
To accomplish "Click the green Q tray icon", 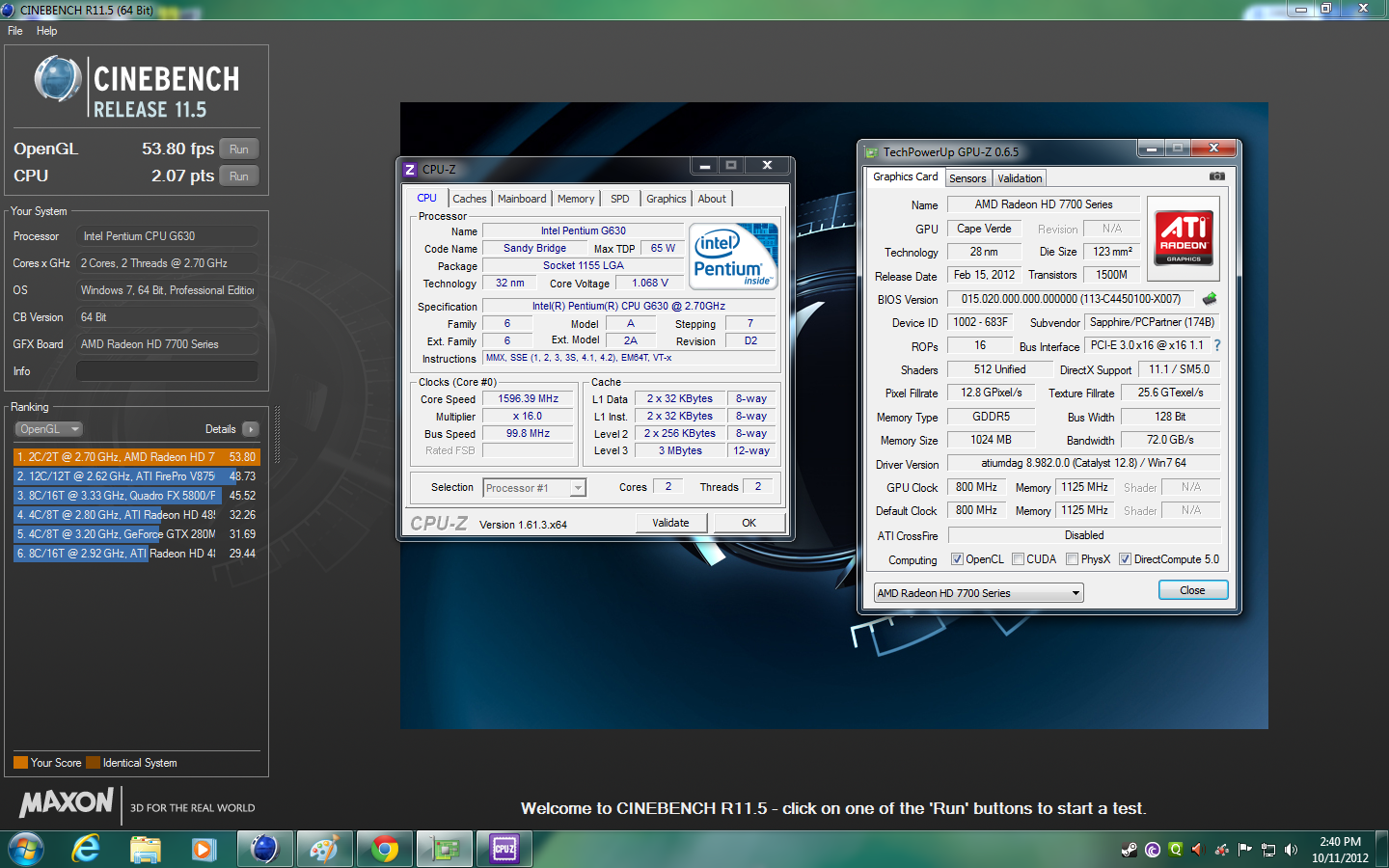I will coord(1175,850).
